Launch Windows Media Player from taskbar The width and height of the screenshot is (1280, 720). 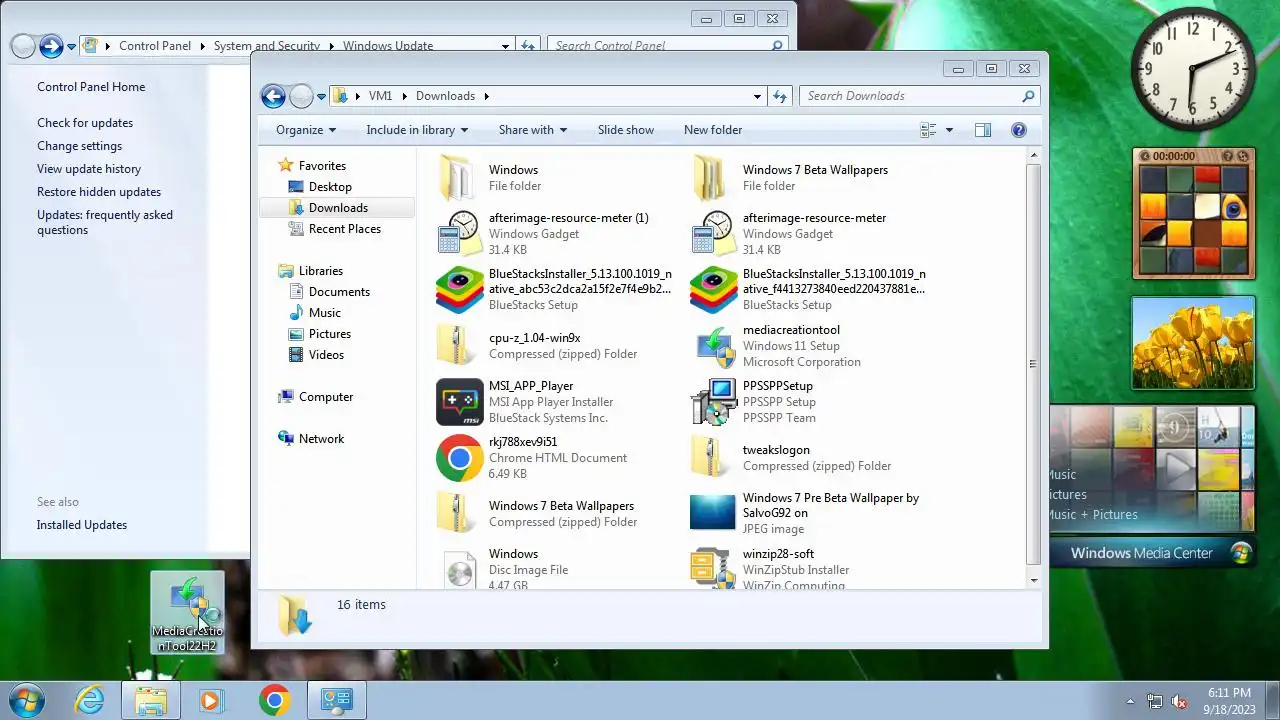[211, 700]
